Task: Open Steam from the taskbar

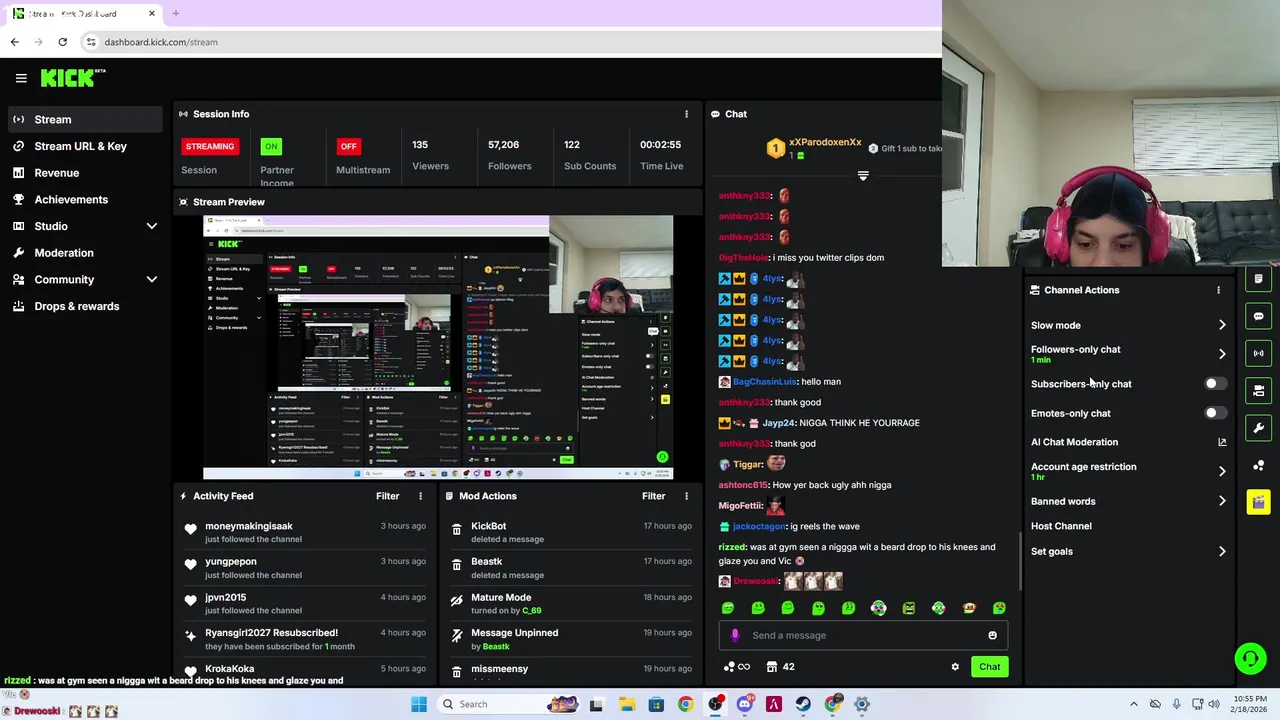Action: point(803,704)
